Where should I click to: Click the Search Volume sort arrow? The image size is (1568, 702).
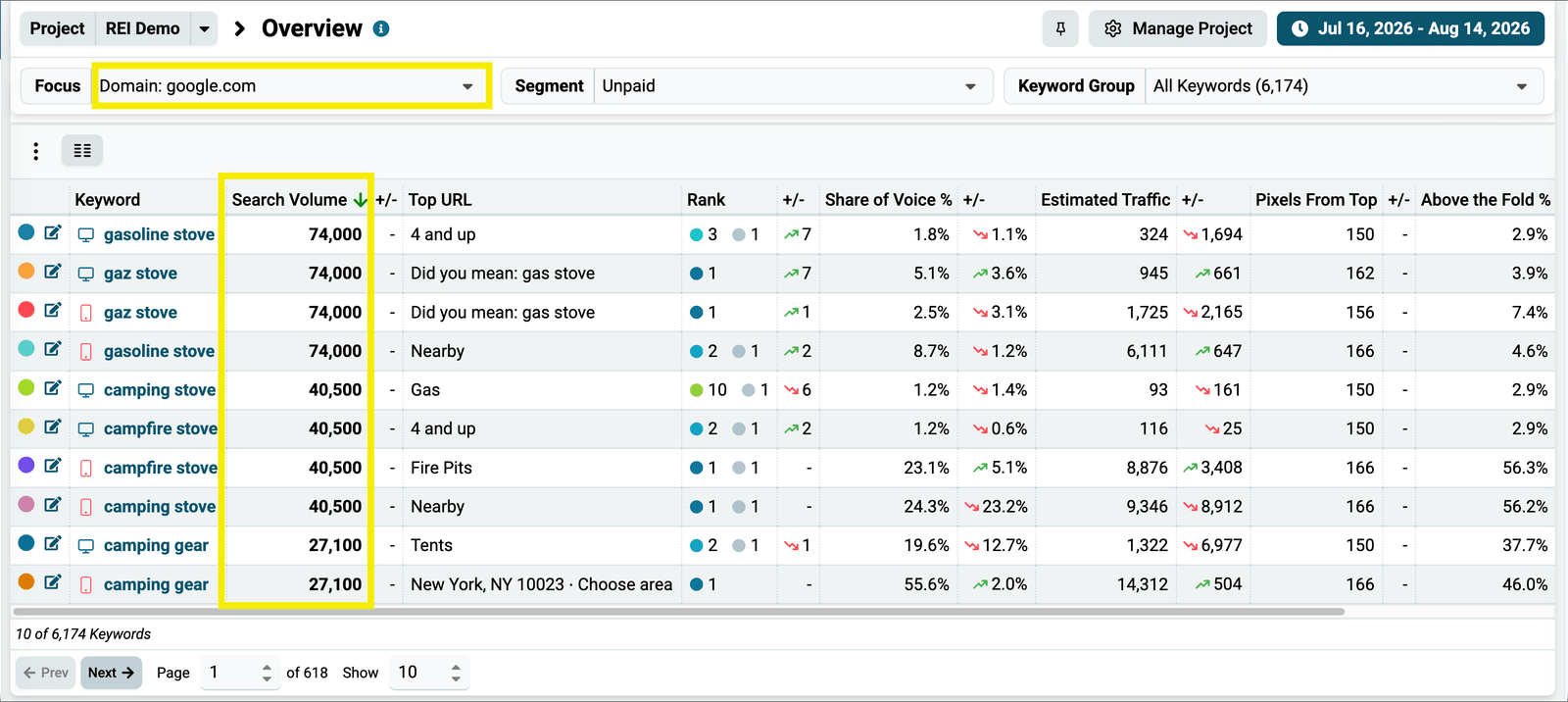click(x=361, y=200)
